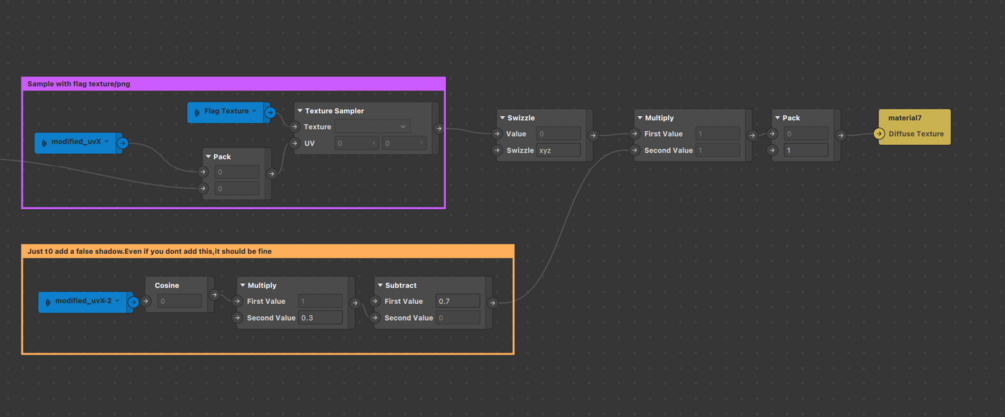The height and width of the screenshot is (417, 1005).
Task: Click the modified_uvX-2 node's output port
Action: 133,302
